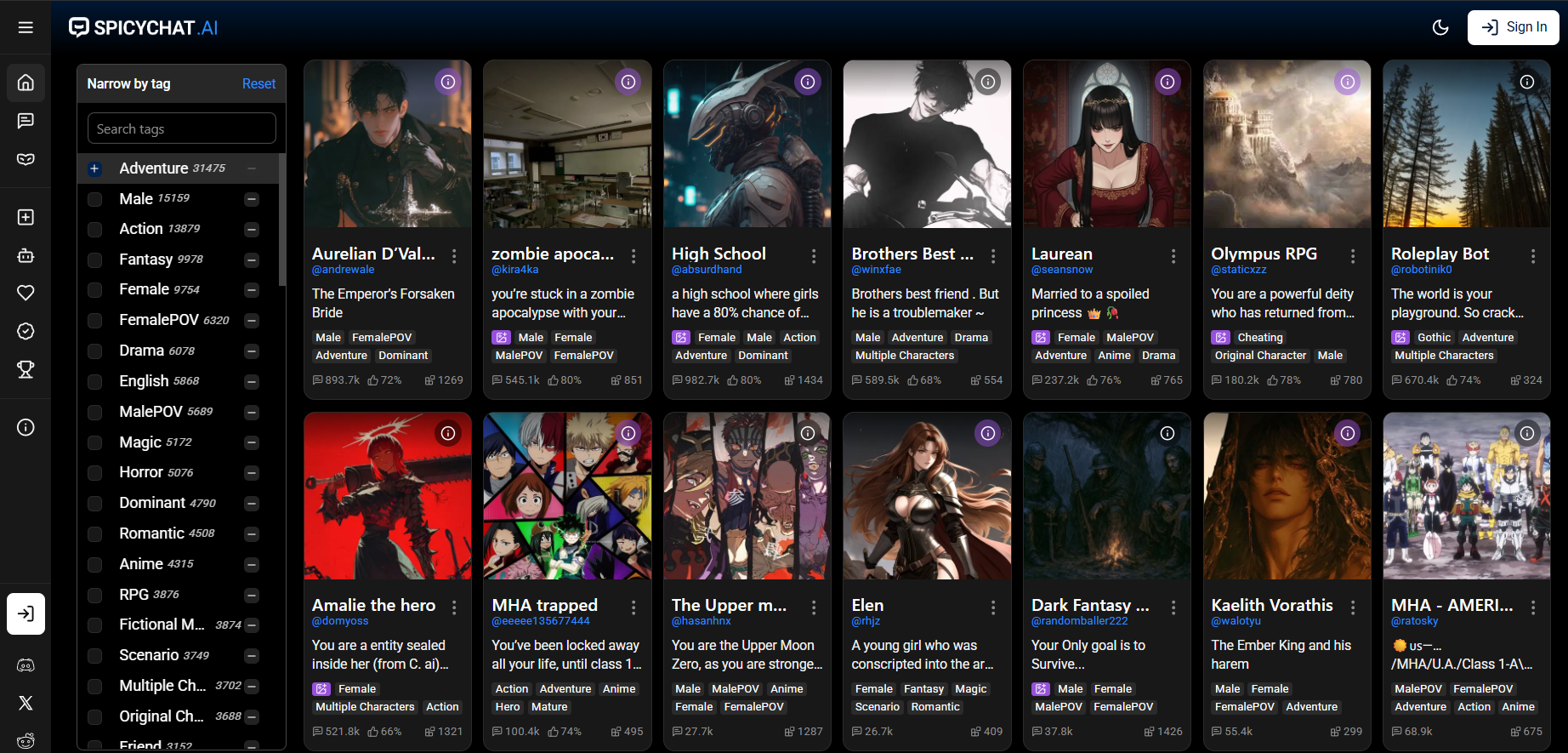
Task: Click Cheating tag on Olympus RPG
Action: tap(1260, 338)
